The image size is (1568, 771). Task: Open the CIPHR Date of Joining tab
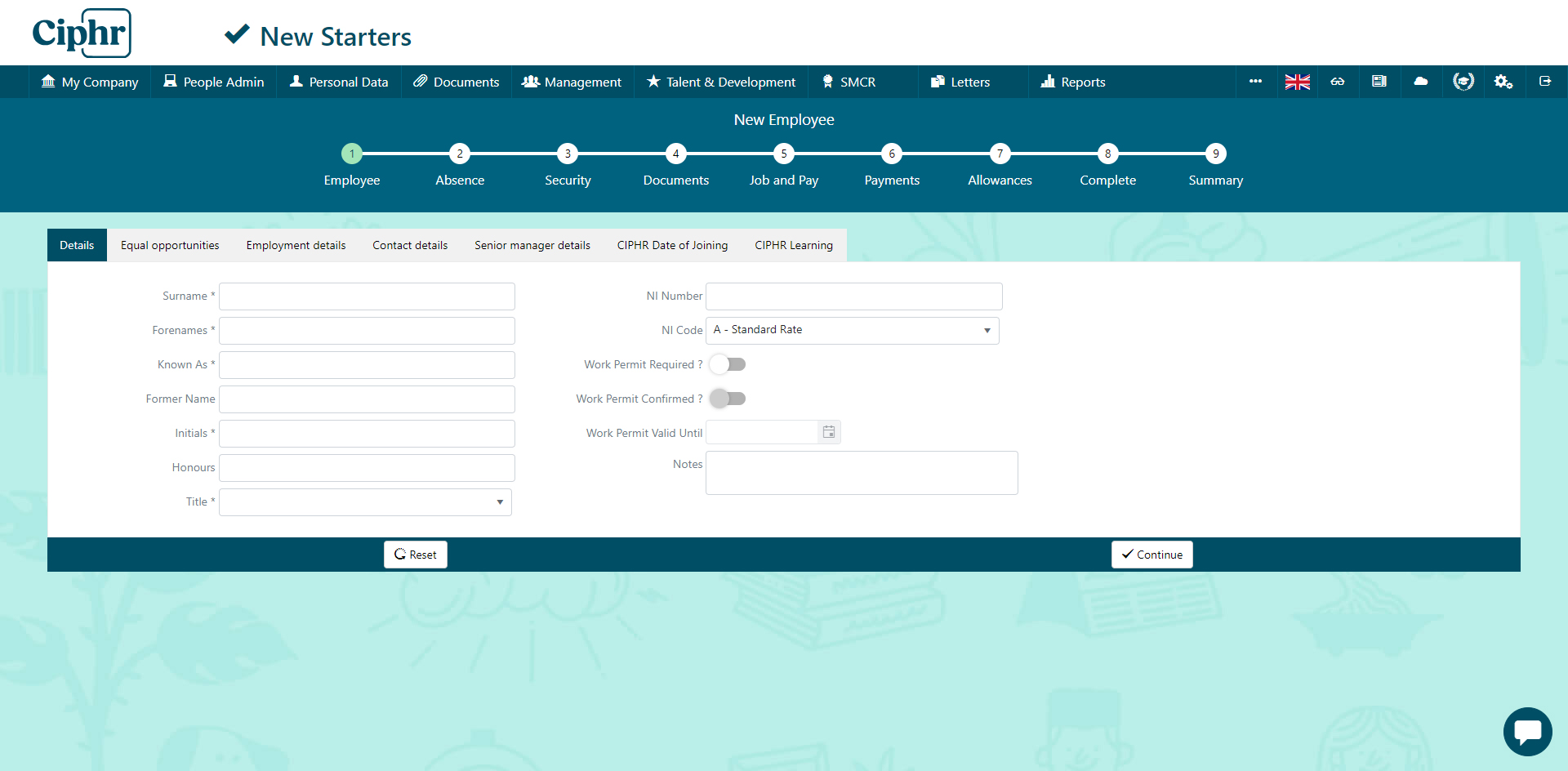(672, 245)
